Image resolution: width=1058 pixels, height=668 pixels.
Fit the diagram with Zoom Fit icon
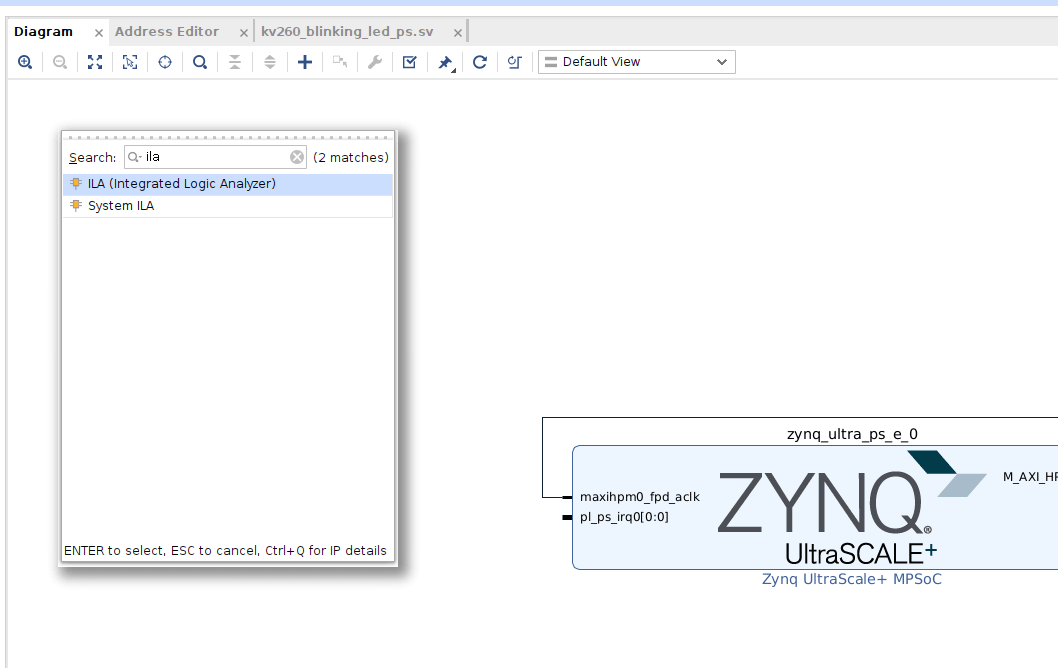point(95,62)
